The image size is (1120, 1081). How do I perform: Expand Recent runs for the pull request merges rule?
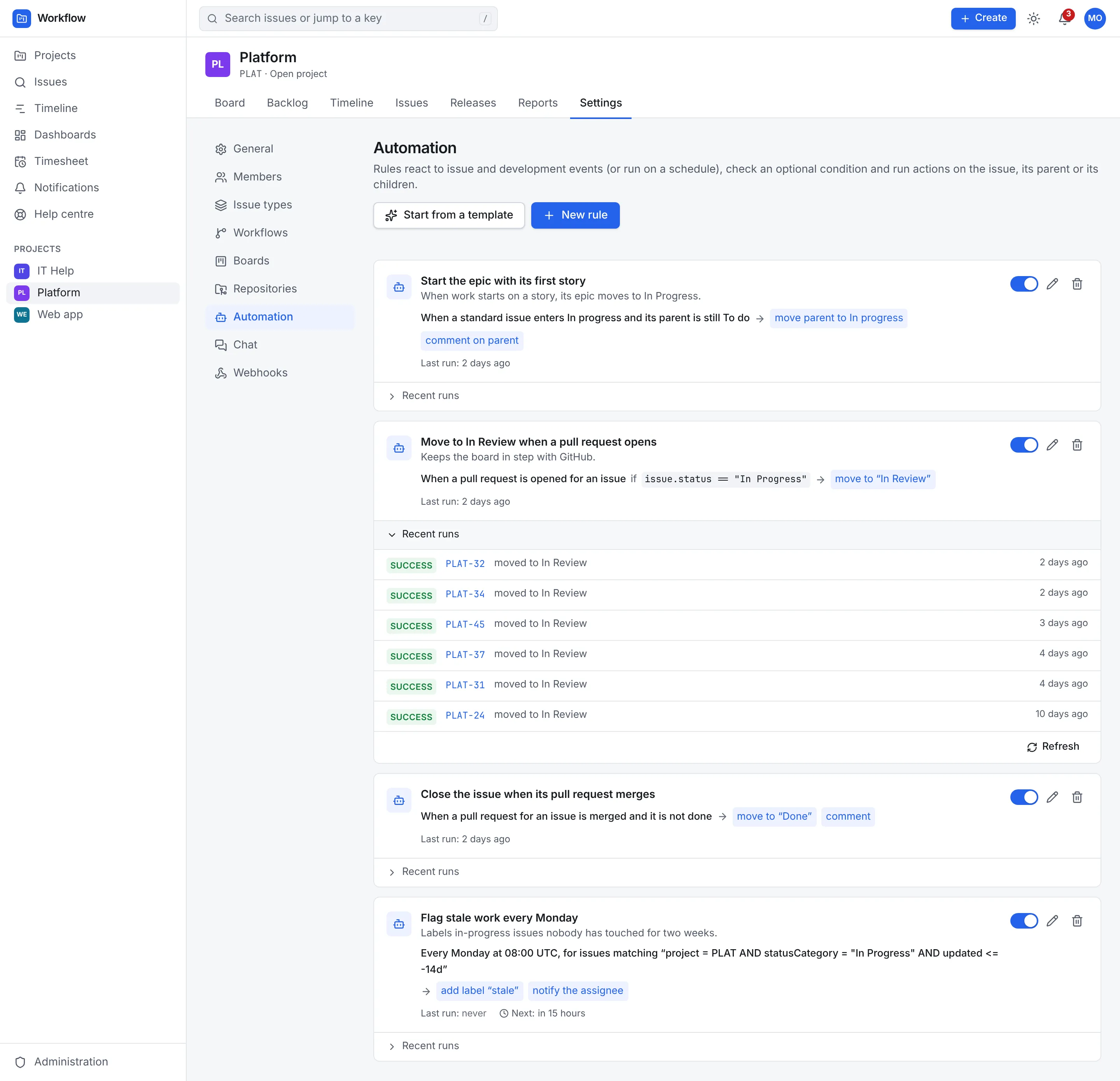pos(737,872)
